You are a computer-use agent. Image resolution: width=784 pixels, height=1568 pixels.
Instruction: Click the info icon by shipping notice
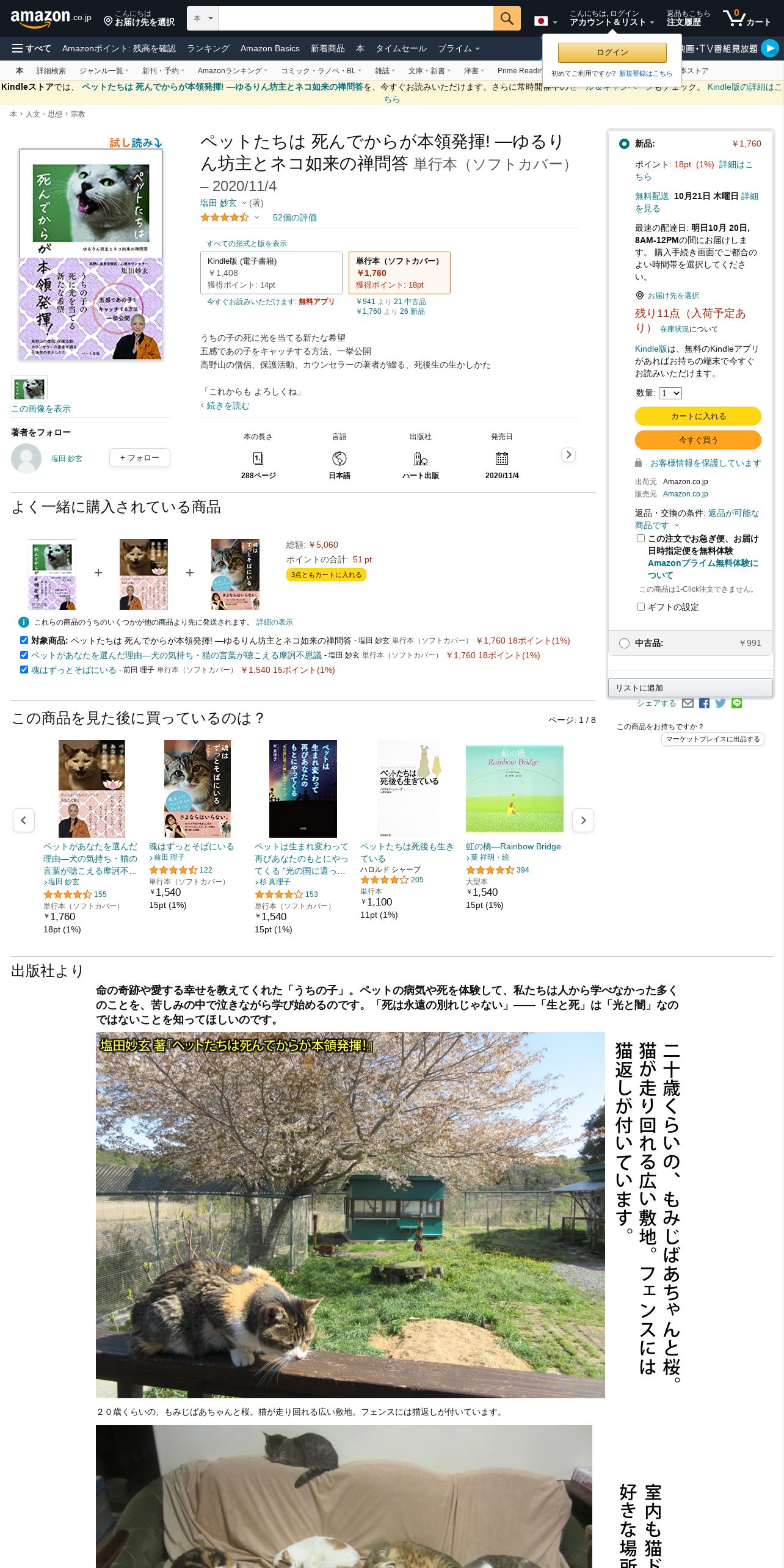click(x=24, y=622)
